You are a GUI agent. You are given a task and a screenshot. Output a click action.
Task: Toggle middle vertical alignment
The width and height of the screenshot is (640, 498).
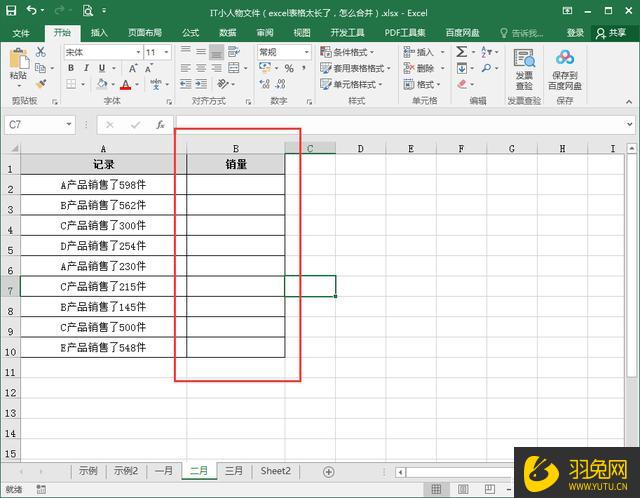click(200, 52)
